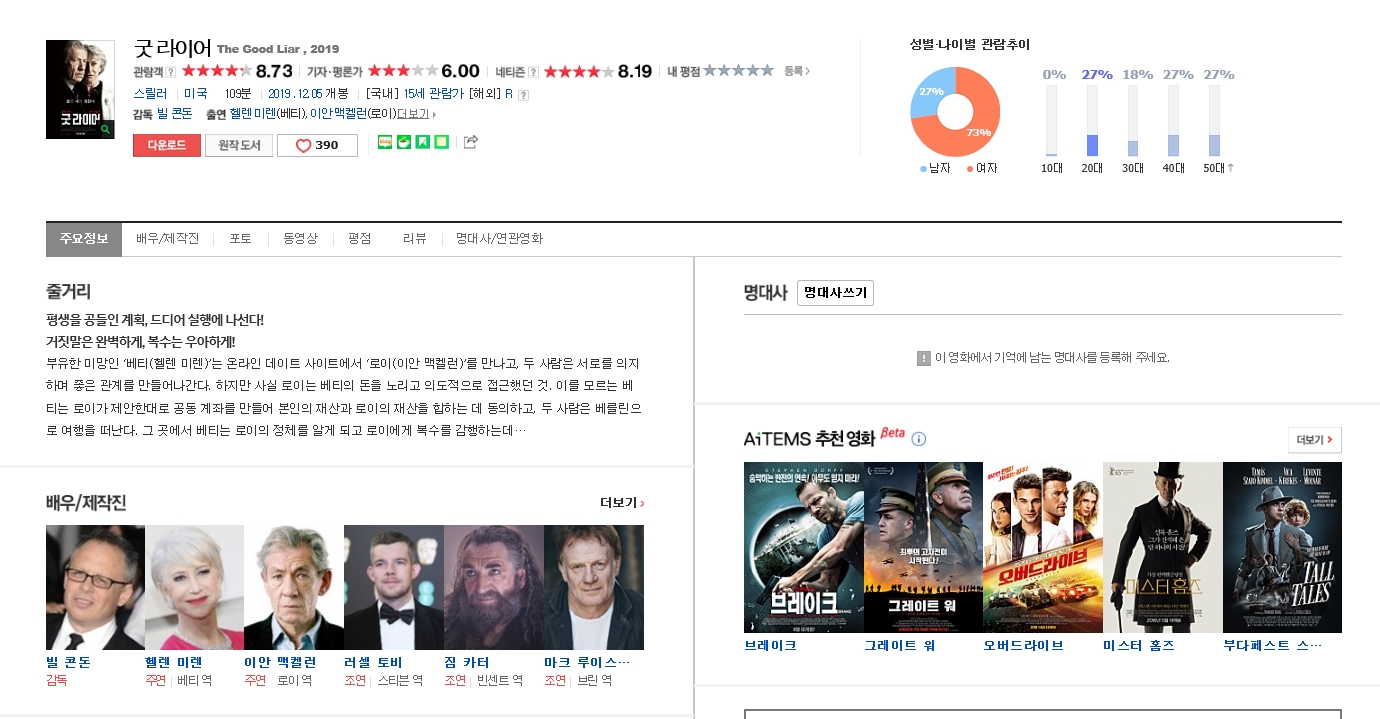Set my rating on 내 평점 stars
The height and width of the screenshot is (719, 1380).
738,71
